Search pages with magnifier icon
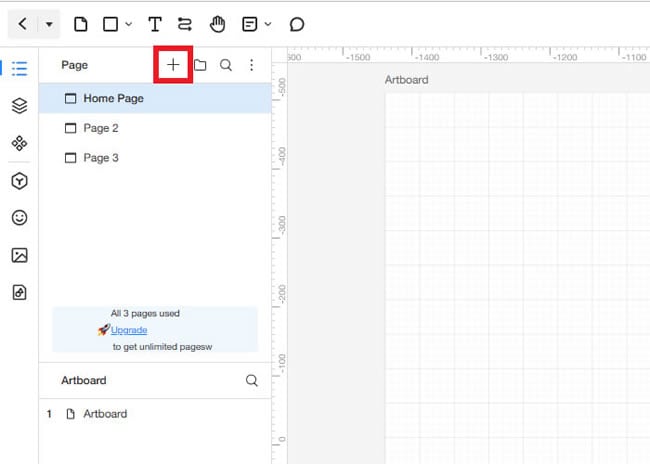Image resolution: width=650 pixels, height=464 pixels. pyautogui.click(x=226, y=65)
